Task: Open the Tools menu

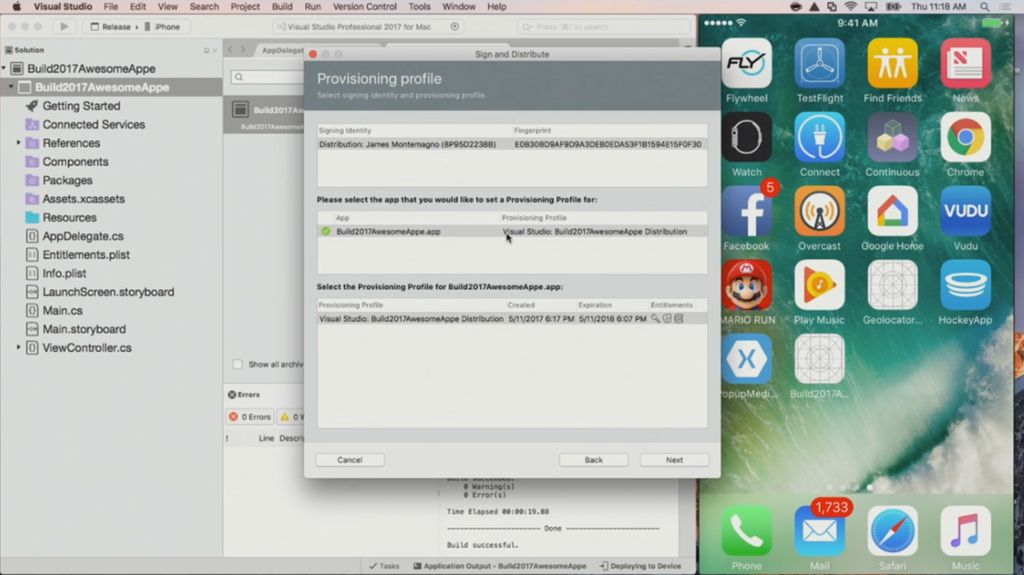Action: pyautogui.click(x=419, y=7)
